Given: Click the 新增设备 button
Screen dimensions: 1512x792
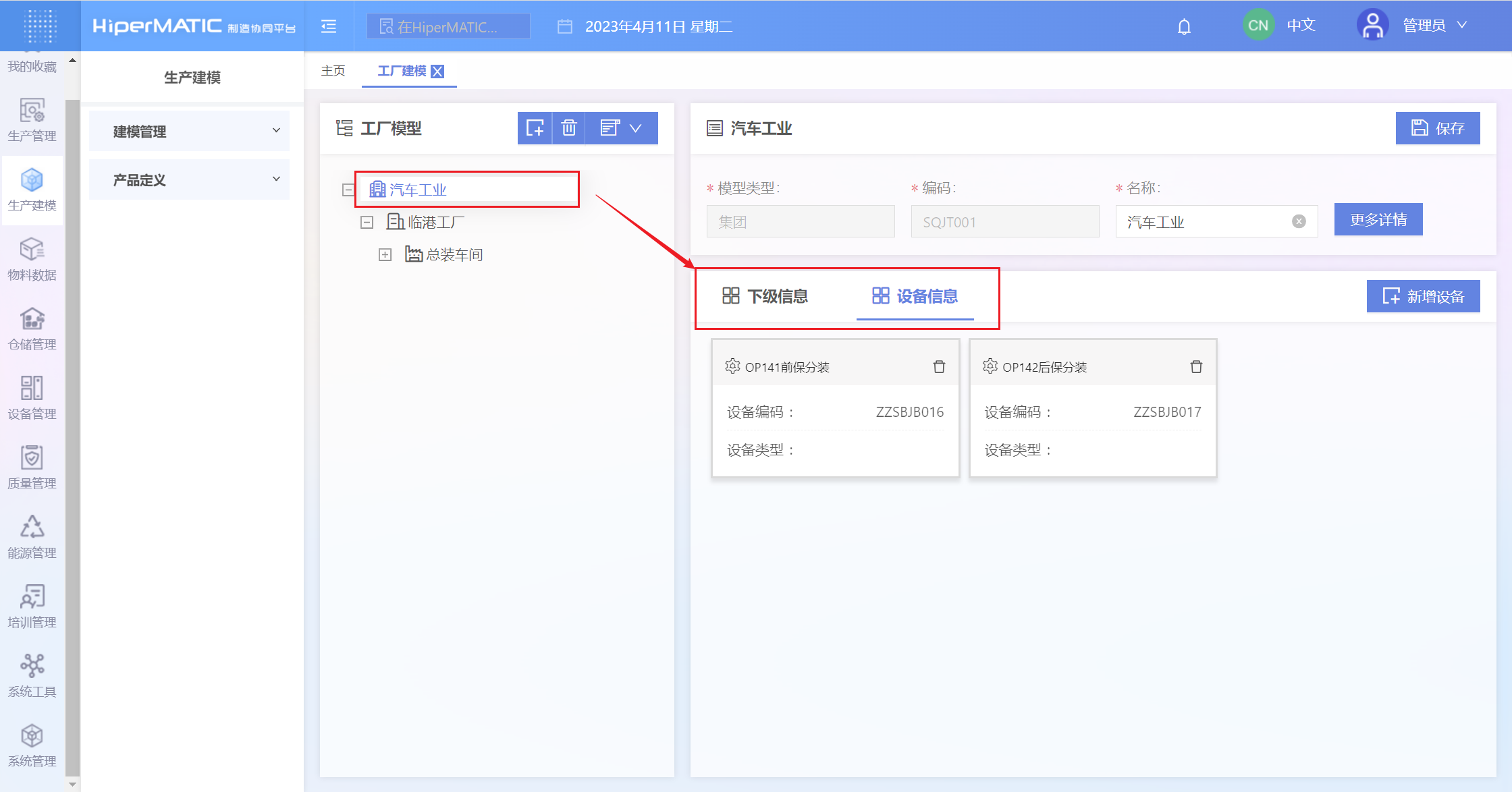Looking at the screenshot, I should pyautogui.click(x=1424, y=296).
